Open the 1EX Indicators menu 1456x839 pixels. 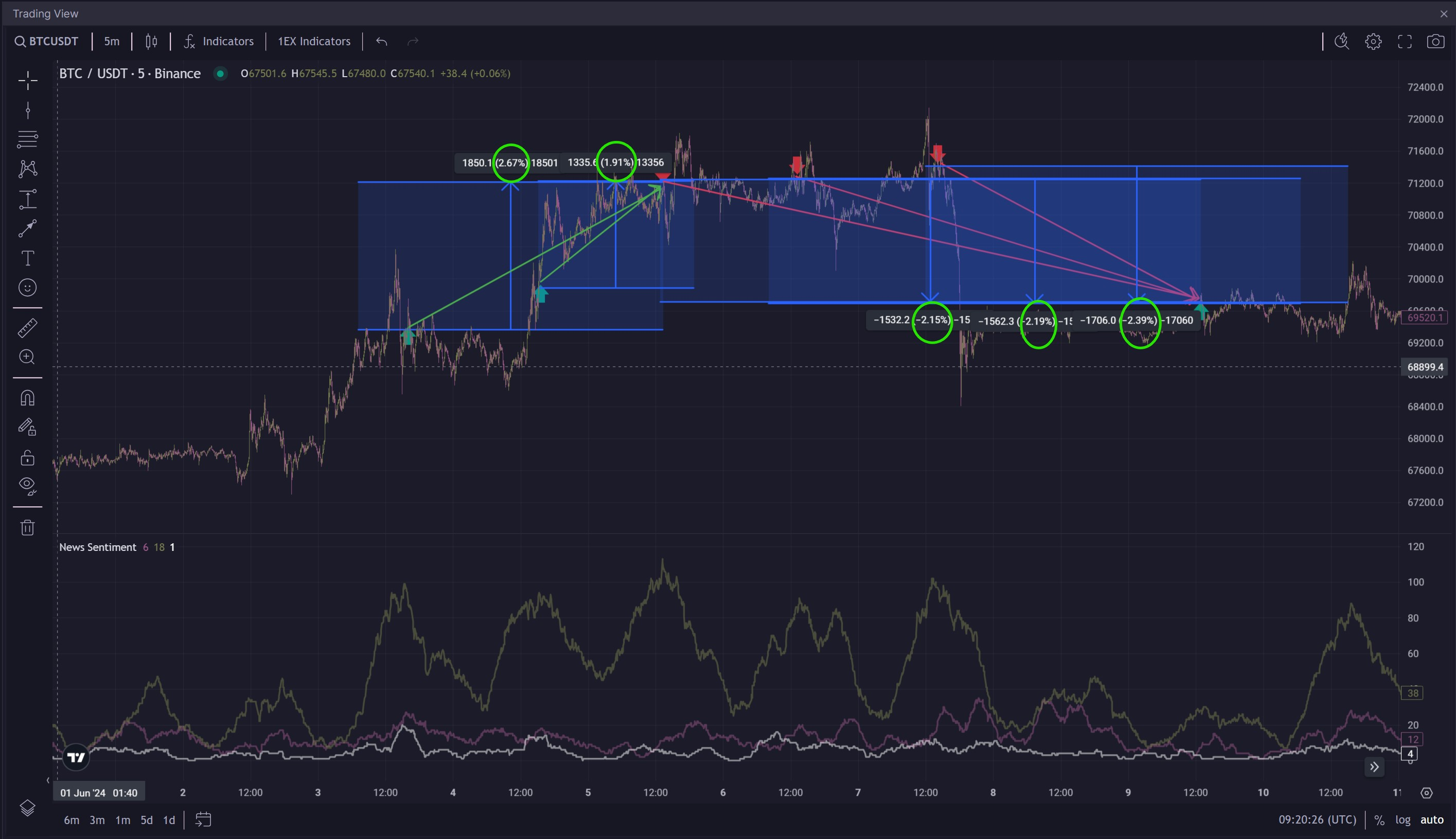[x=314, y=42]
